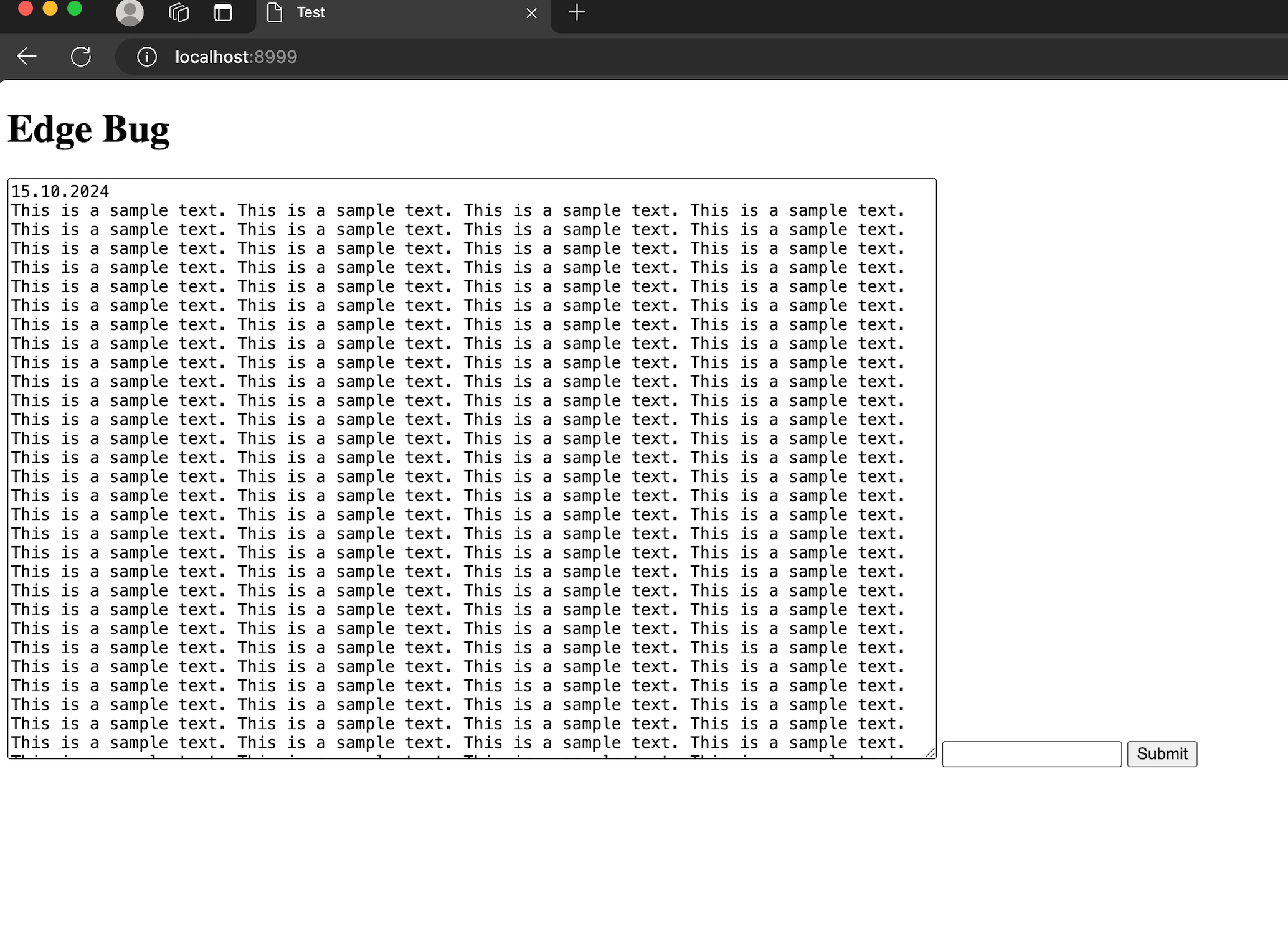
Task: Click the page favicon on the Test tab
Action: tap(274, 12)
